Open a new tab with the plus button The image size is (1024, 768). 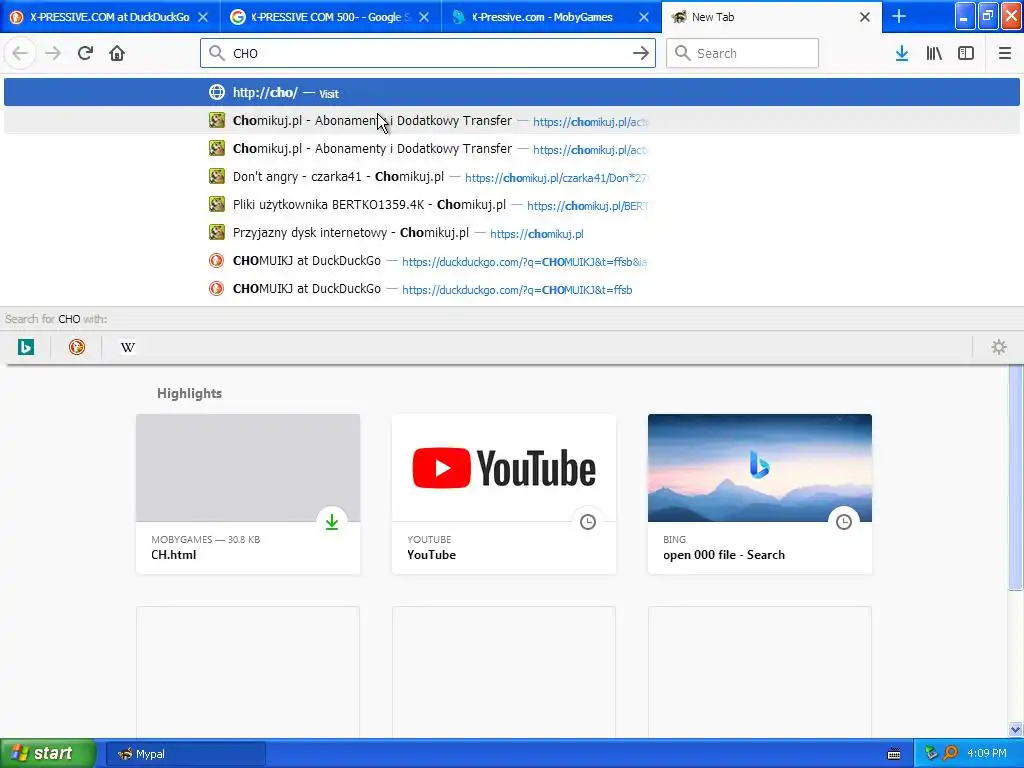tap(899, 16)
